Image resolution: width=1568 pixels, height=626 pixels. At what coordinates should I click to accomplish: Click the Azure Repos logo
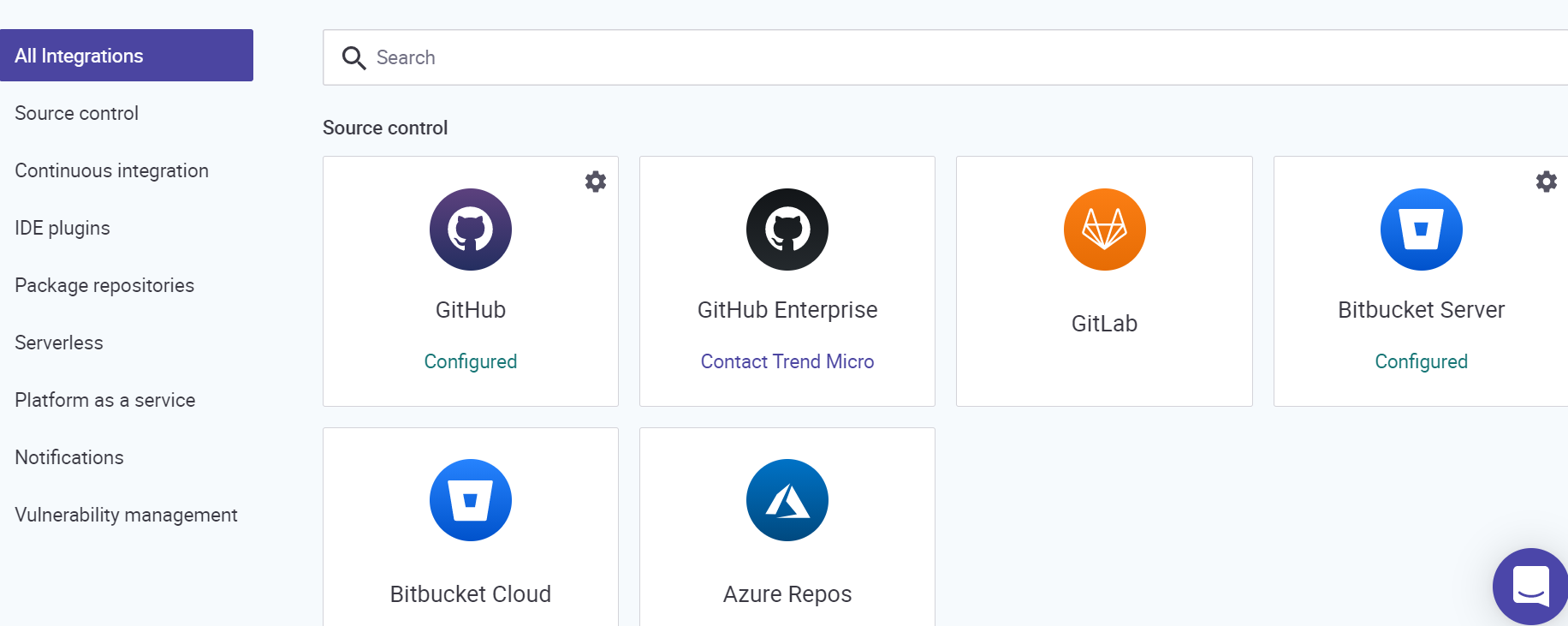coord(787,500)
